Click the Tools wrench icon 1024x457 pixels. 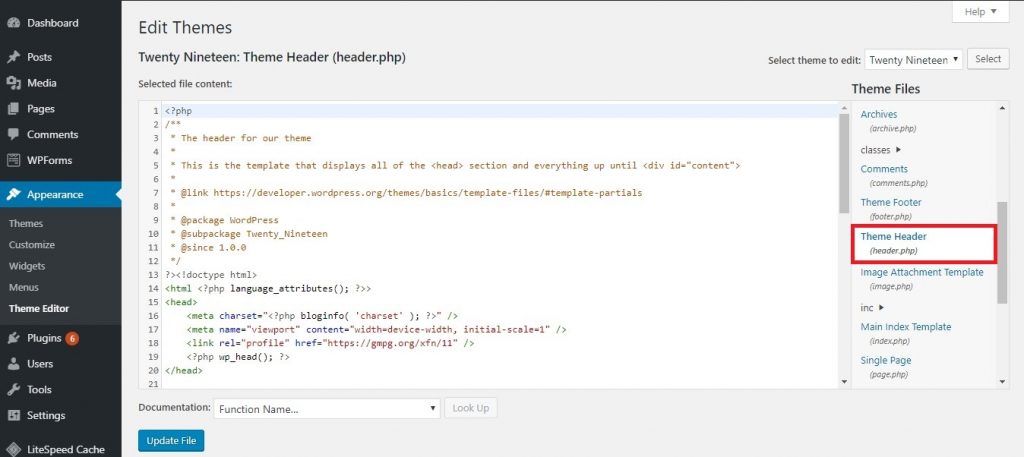pyautogui.click(x=13, y=390)
